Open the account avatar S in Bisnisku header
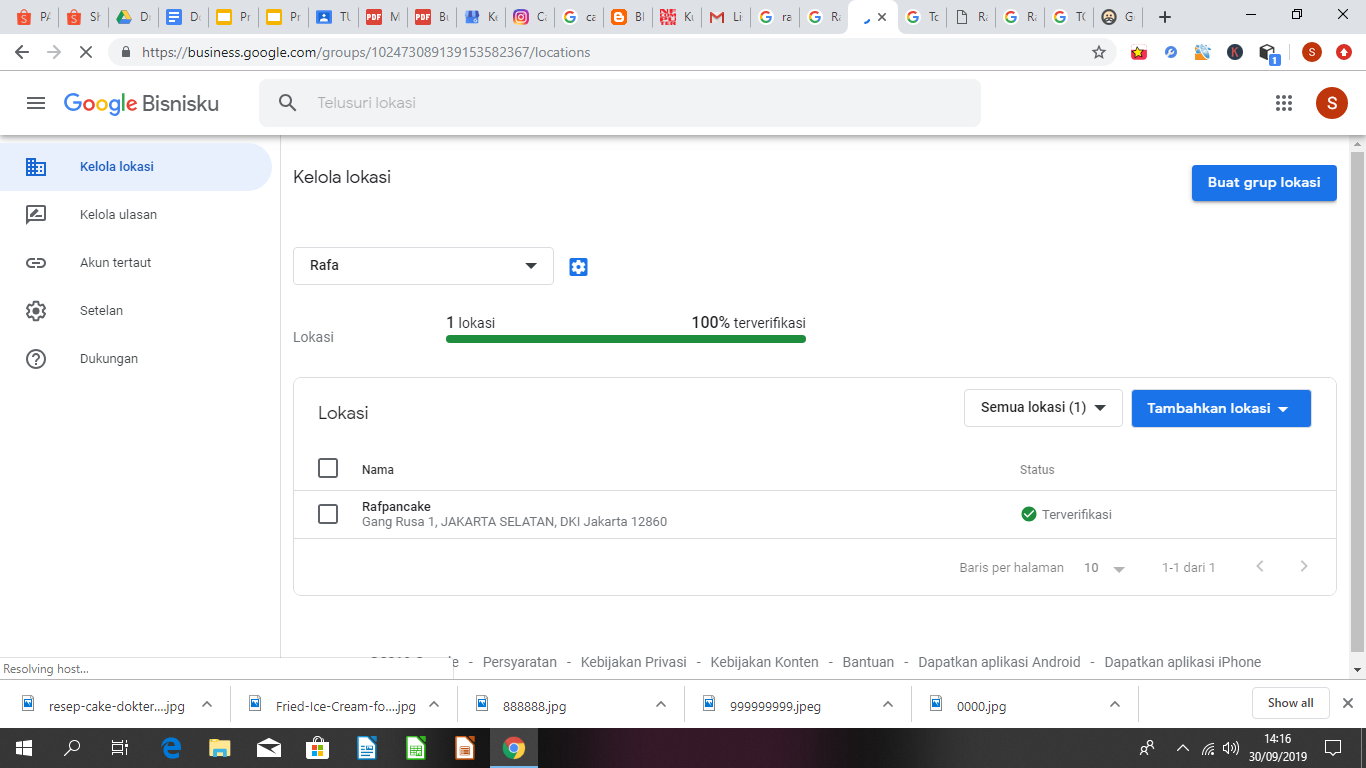The height and width of the screenshot is (768, 1366). (x=1331, y=103)
